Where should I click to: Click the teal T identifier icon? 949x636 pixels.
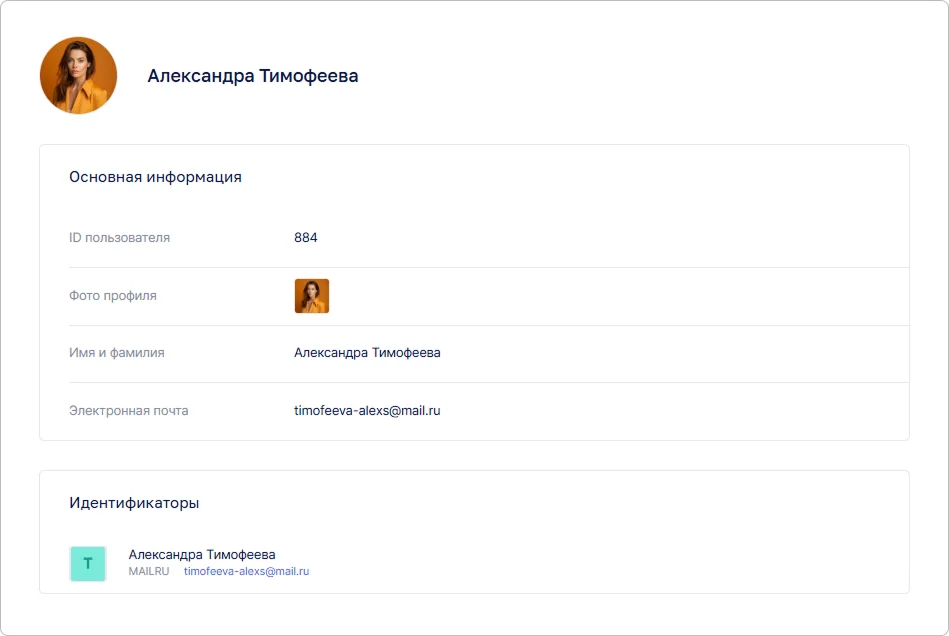[87, 563]
